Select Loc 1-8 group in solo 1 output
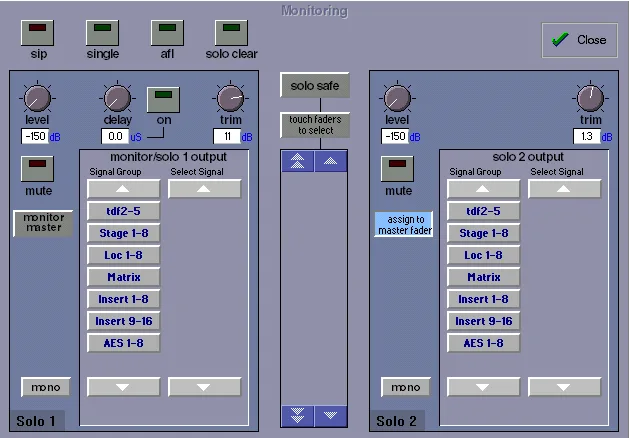Image resolution: width=629 pixels, height=438 pixels. click(124, 256)
